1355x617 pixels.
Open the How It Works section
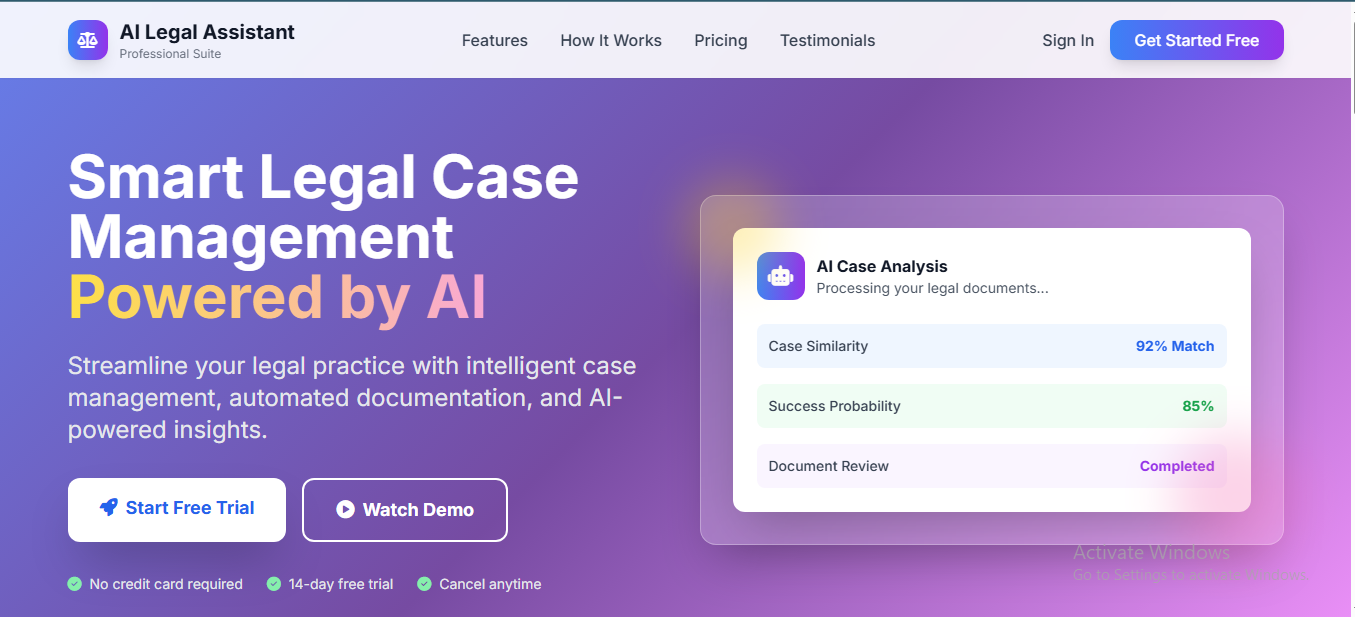pos(610,40)
